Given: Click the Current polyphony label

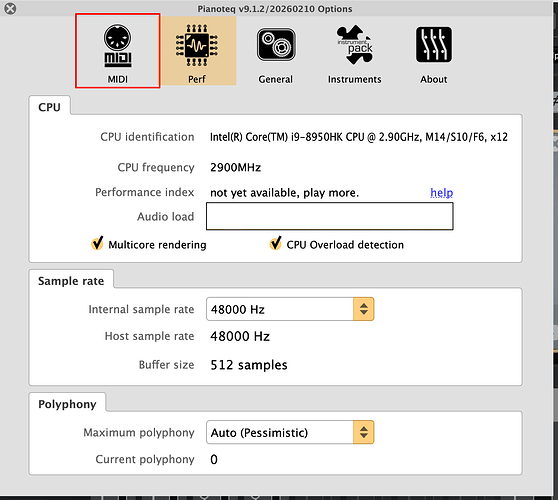Looking at the screenshot, I should coord(145,459).
